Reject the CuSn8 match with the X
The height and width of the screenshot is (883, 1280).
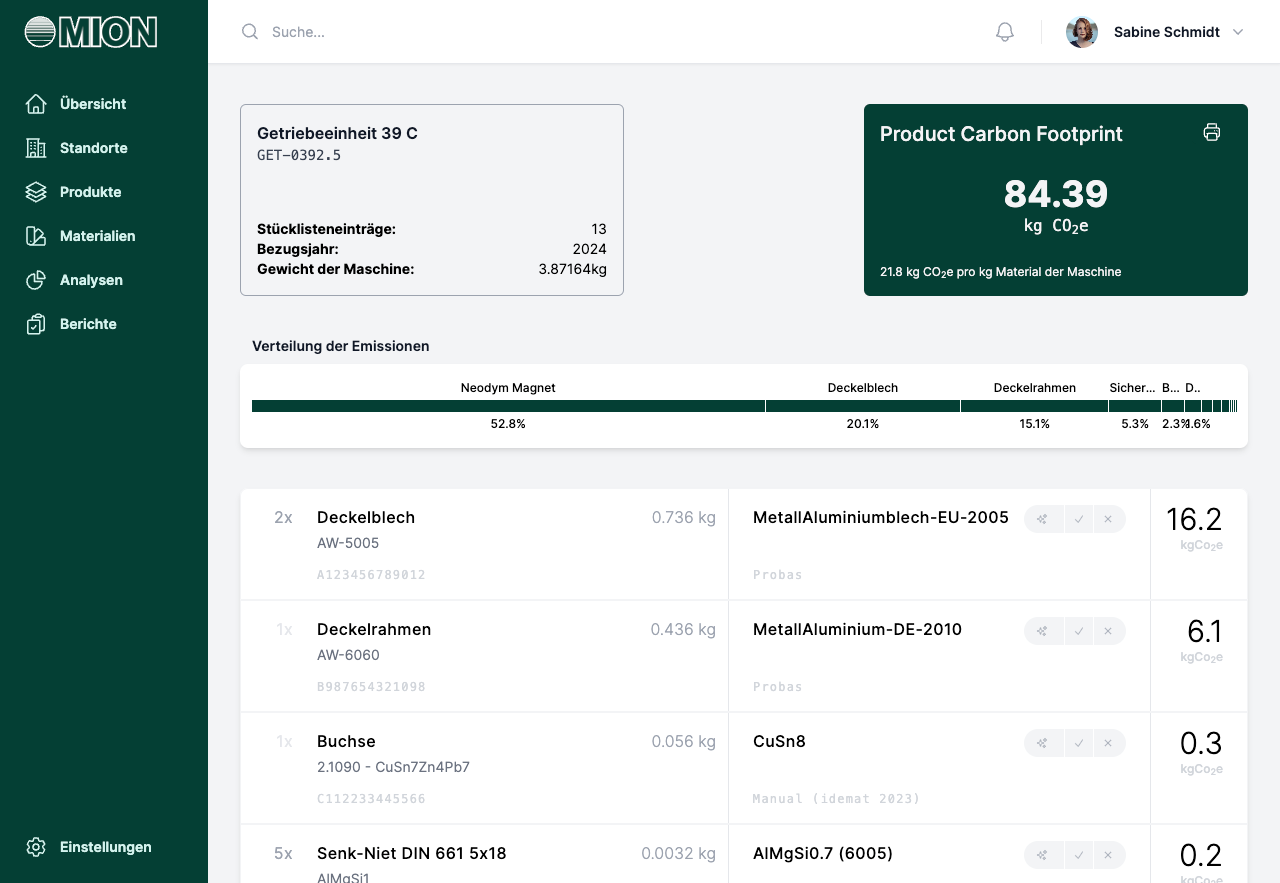(x=1108, y=743)
